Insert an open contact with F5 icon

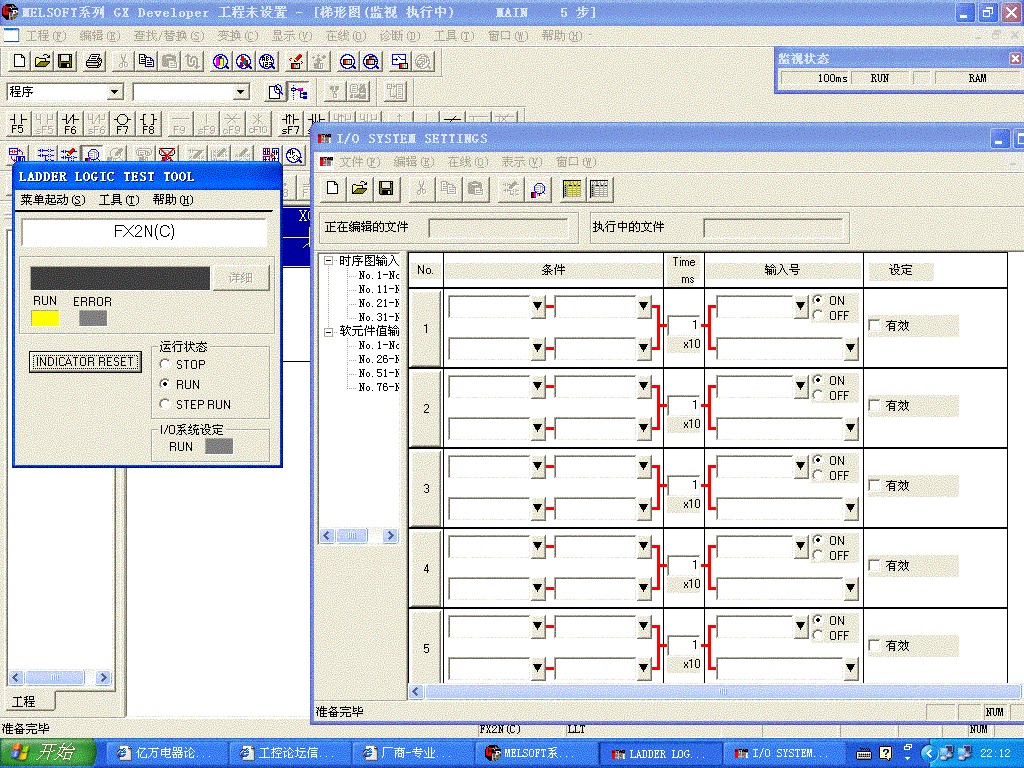point(18,123)
